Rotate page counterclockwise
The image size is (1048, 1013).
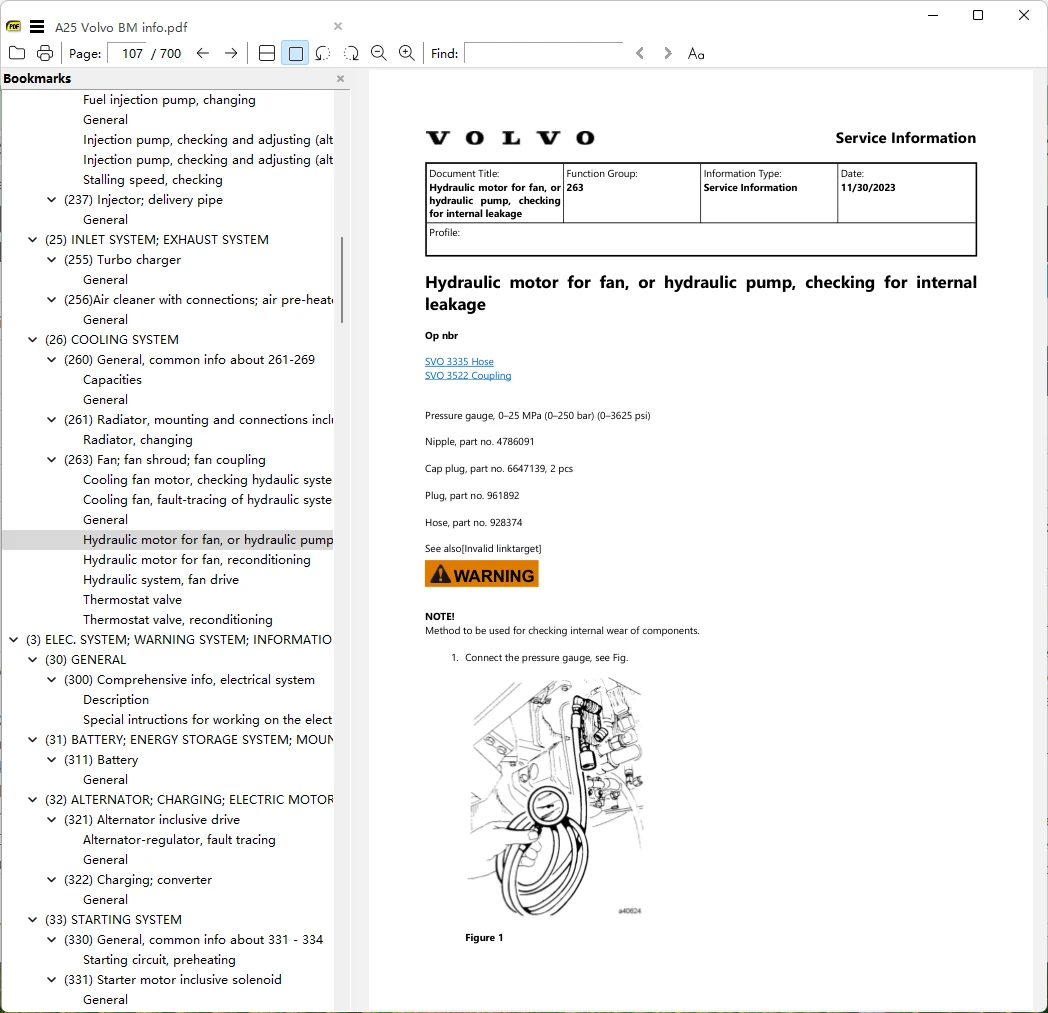(323, 53)
